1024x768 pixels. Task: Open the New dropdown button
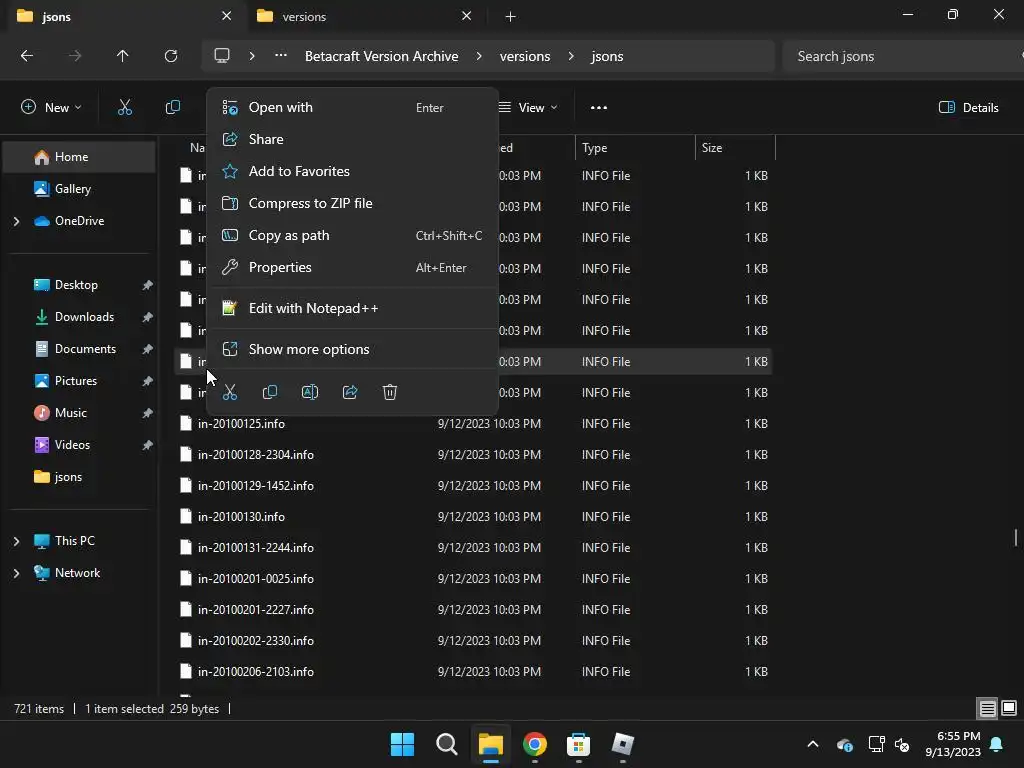[x=51, y=107]
